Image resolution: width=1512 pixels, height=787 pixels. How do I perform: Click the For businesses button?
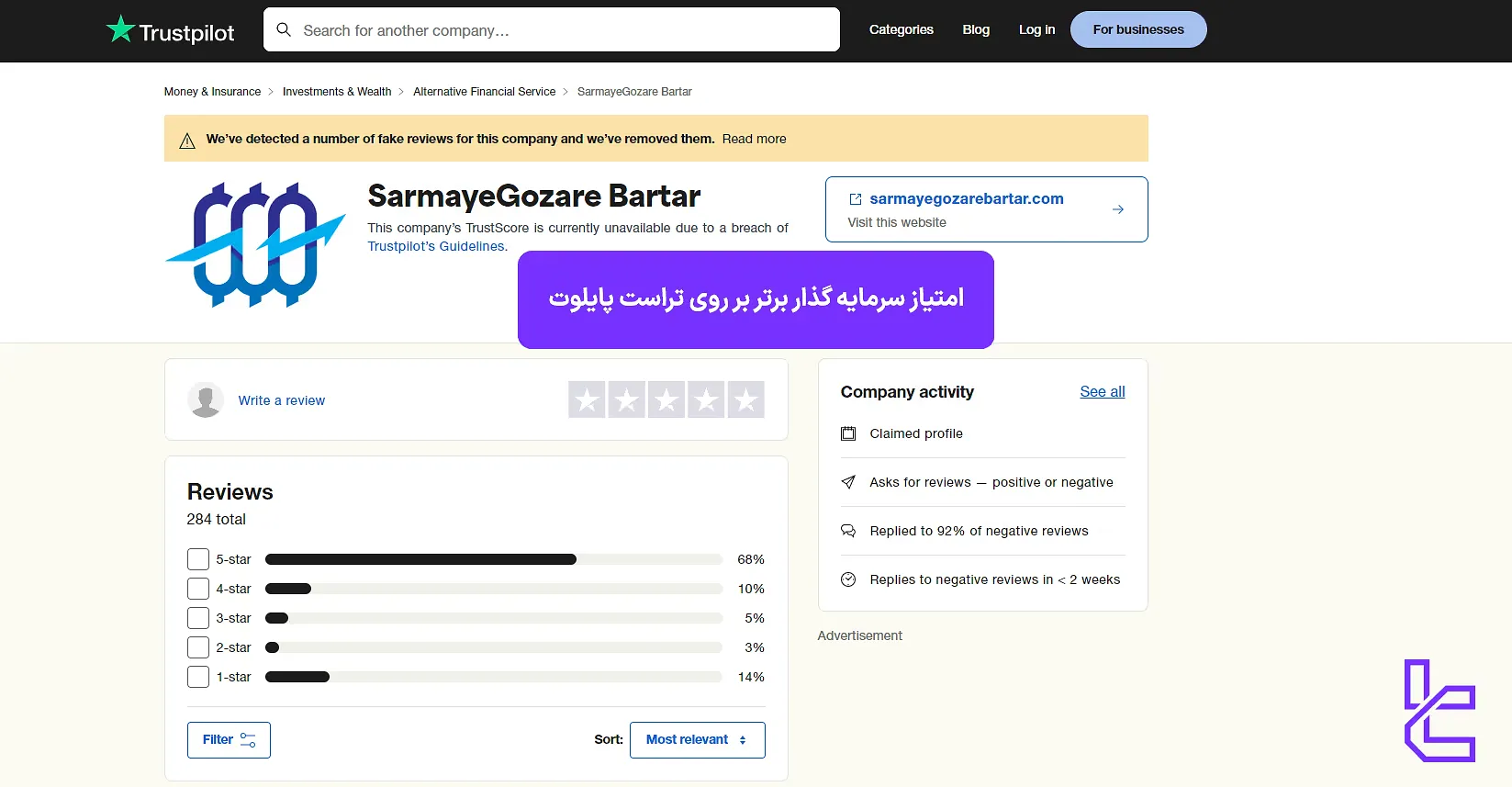[1138, 29]
